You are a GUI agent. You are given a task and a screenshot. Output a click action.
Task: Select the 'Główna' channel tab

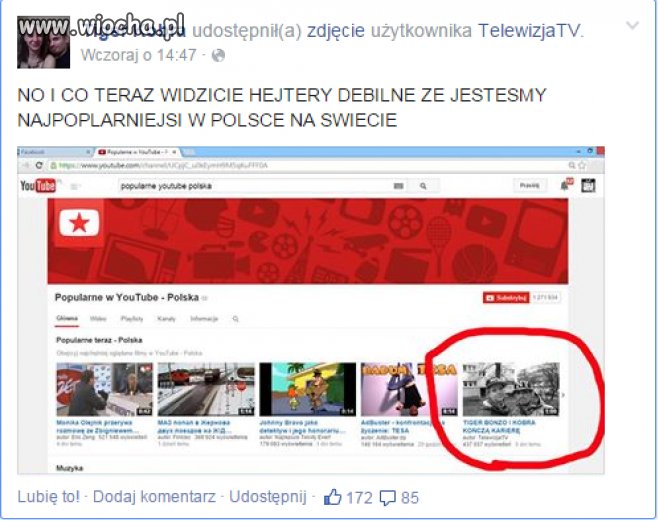pos(67,319)
